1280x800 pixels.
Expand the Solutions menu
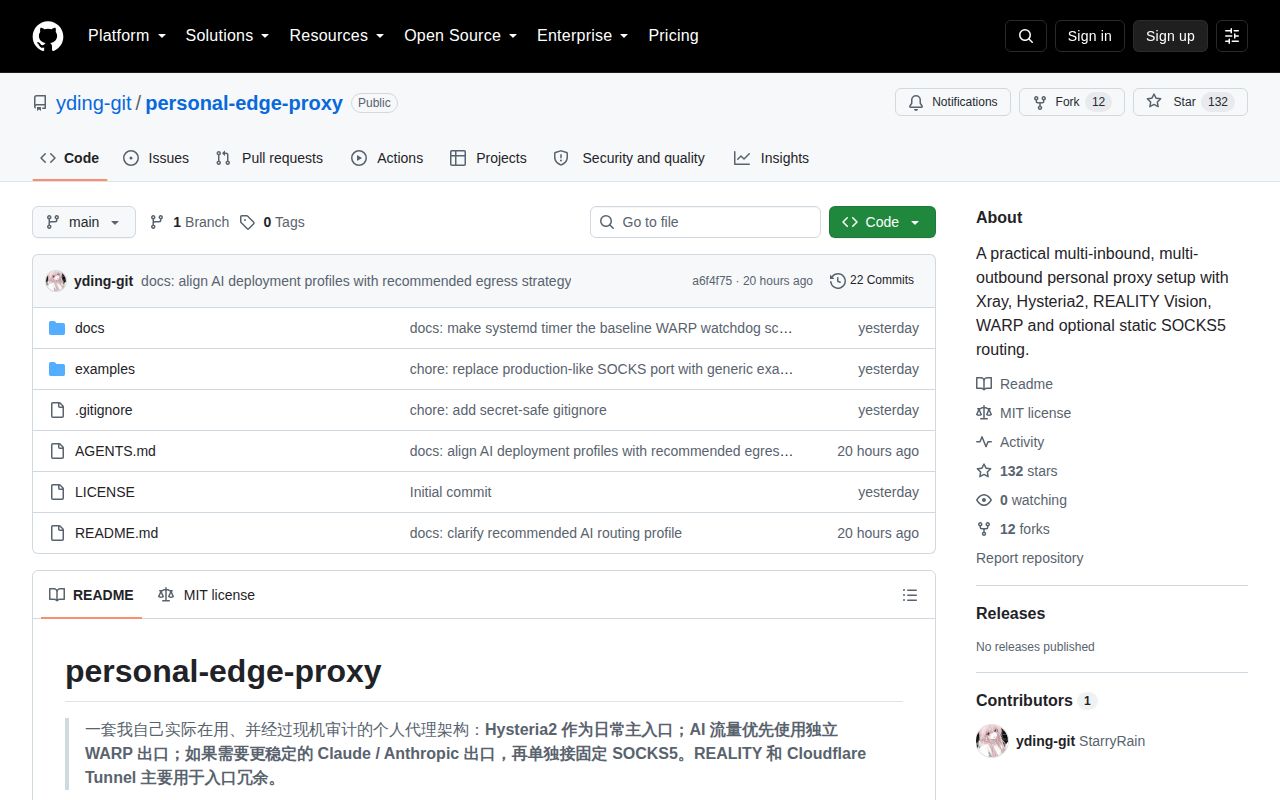(227, 36)
